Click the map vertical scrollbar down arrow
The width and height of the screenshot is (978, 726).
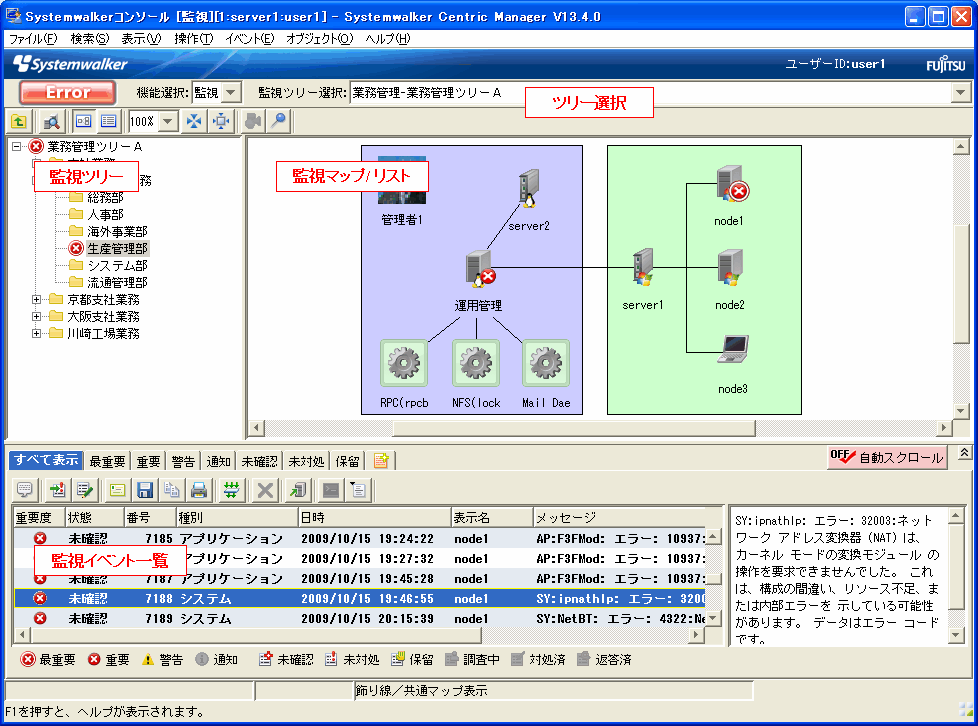[961, 411]
